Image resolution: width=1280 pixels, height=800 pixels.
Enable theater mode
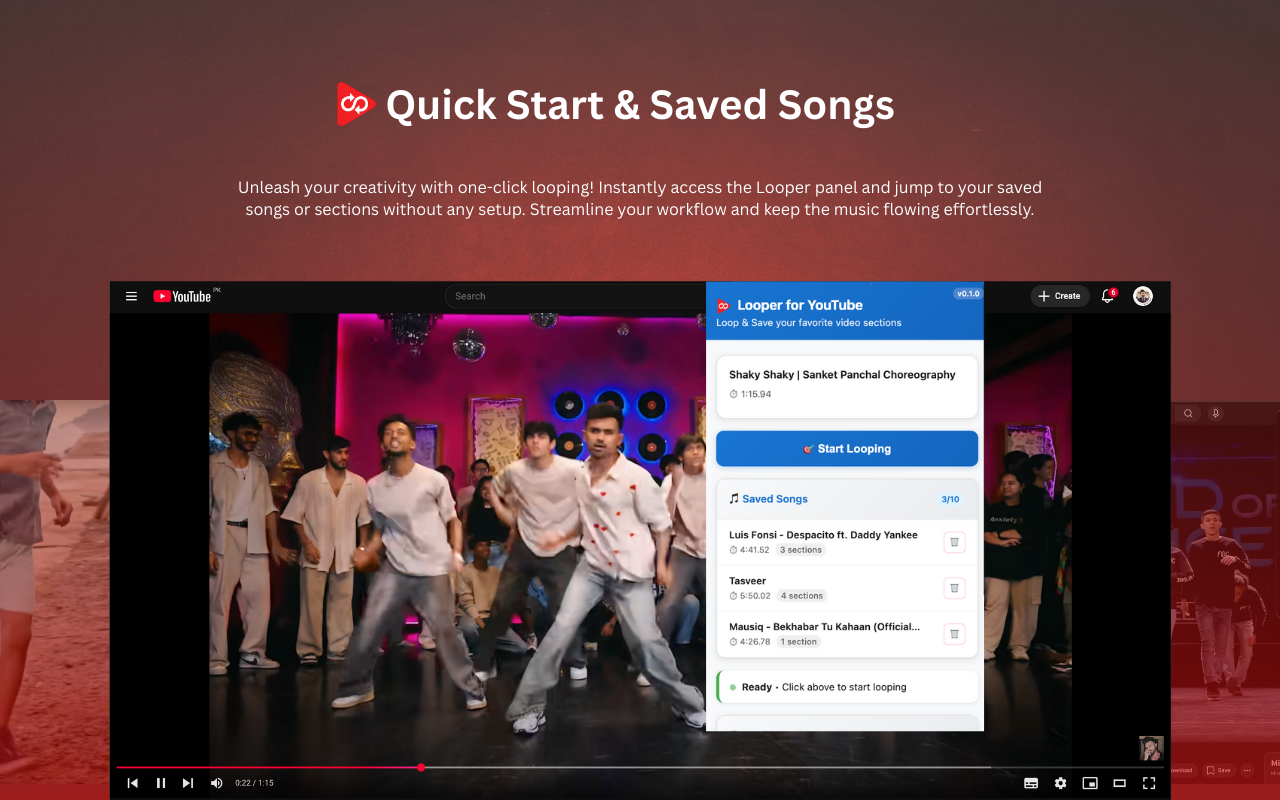click(x=1120, y=783)
